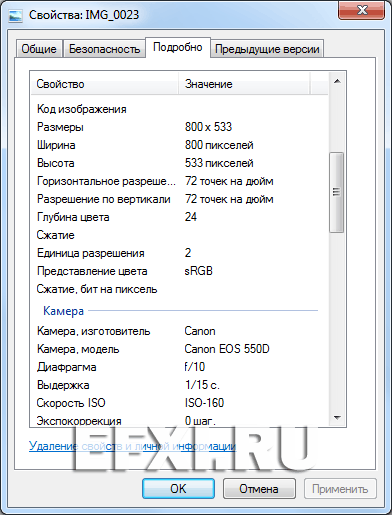Screen dimensions: 392x515
Task: Click the color depth value 24
Action: click(191, 217)
